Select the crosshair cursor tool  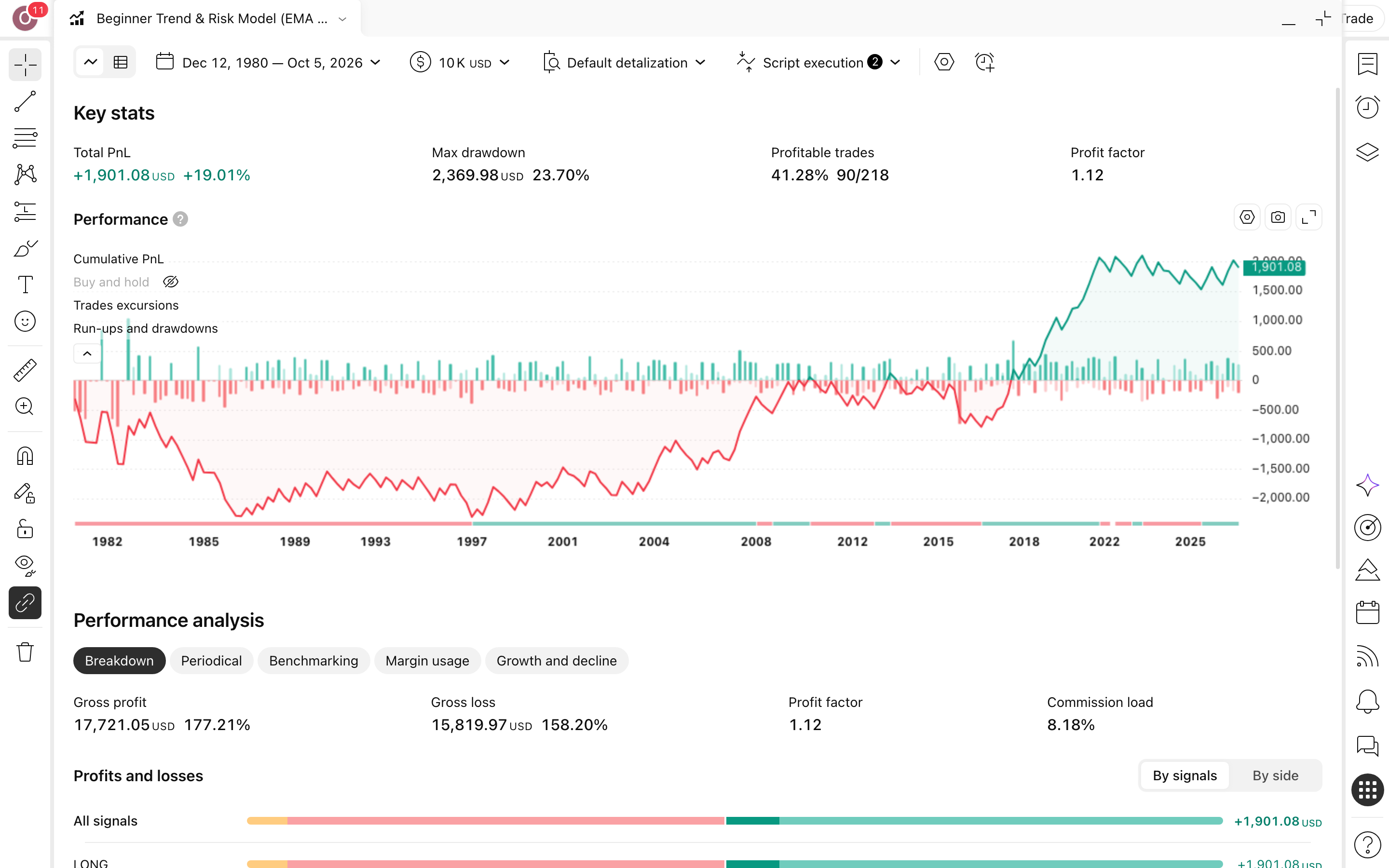(x=25, y=65)
